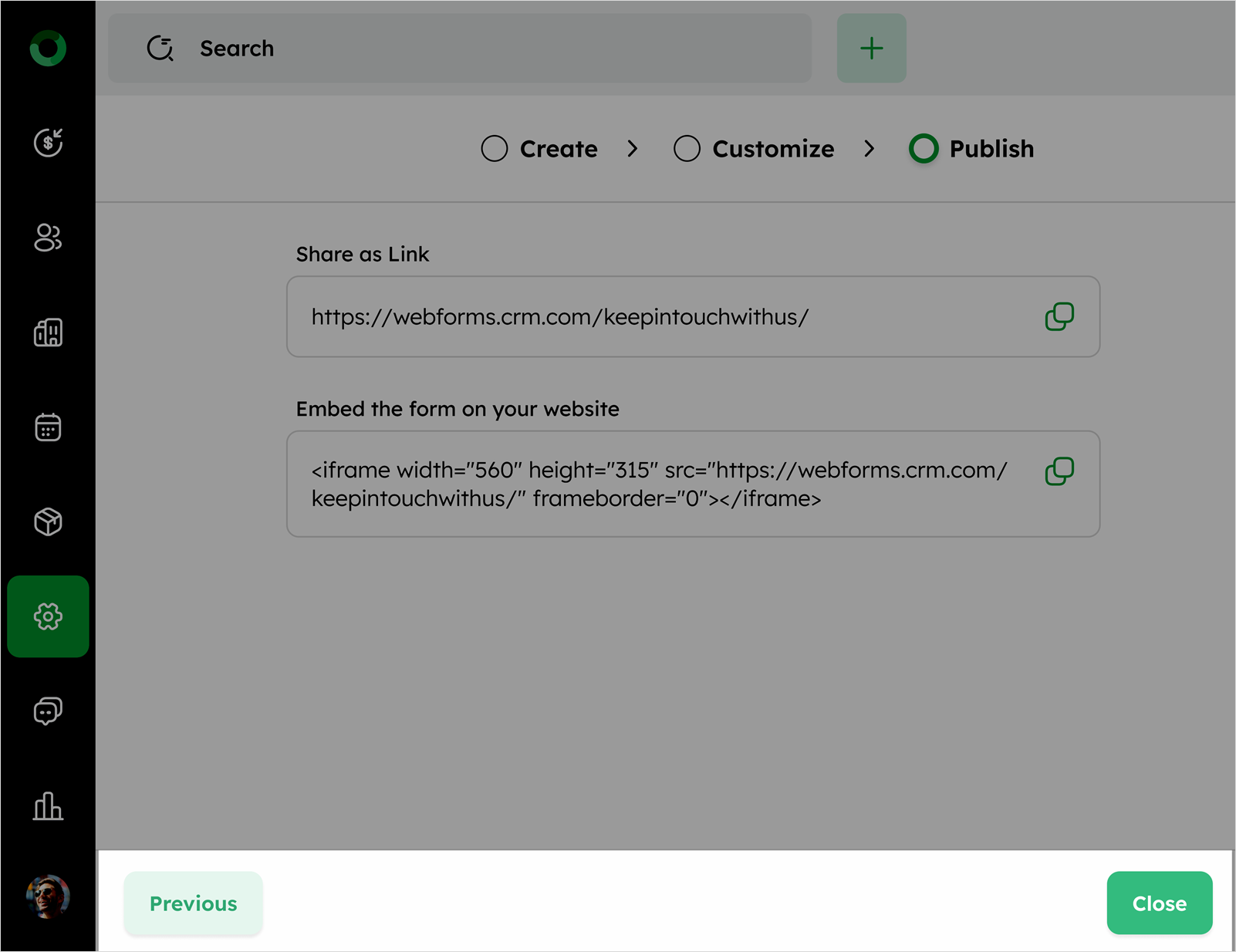This screenshot has height=952, width=1236.
Task: Click the chevron after Customize step
Action: (870, 148)
